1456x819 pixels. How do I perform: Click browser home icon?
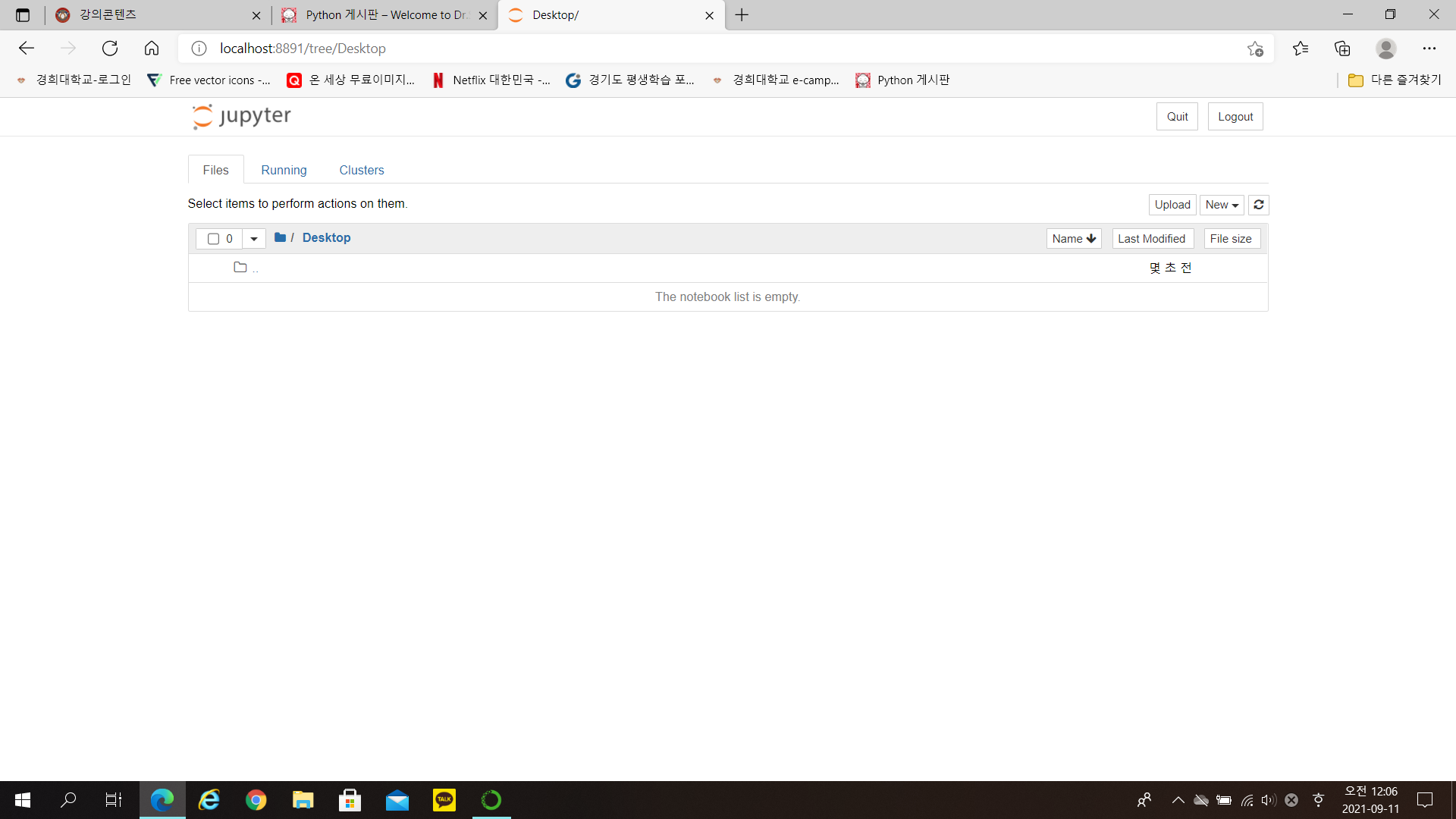click(x=152, y=49)
